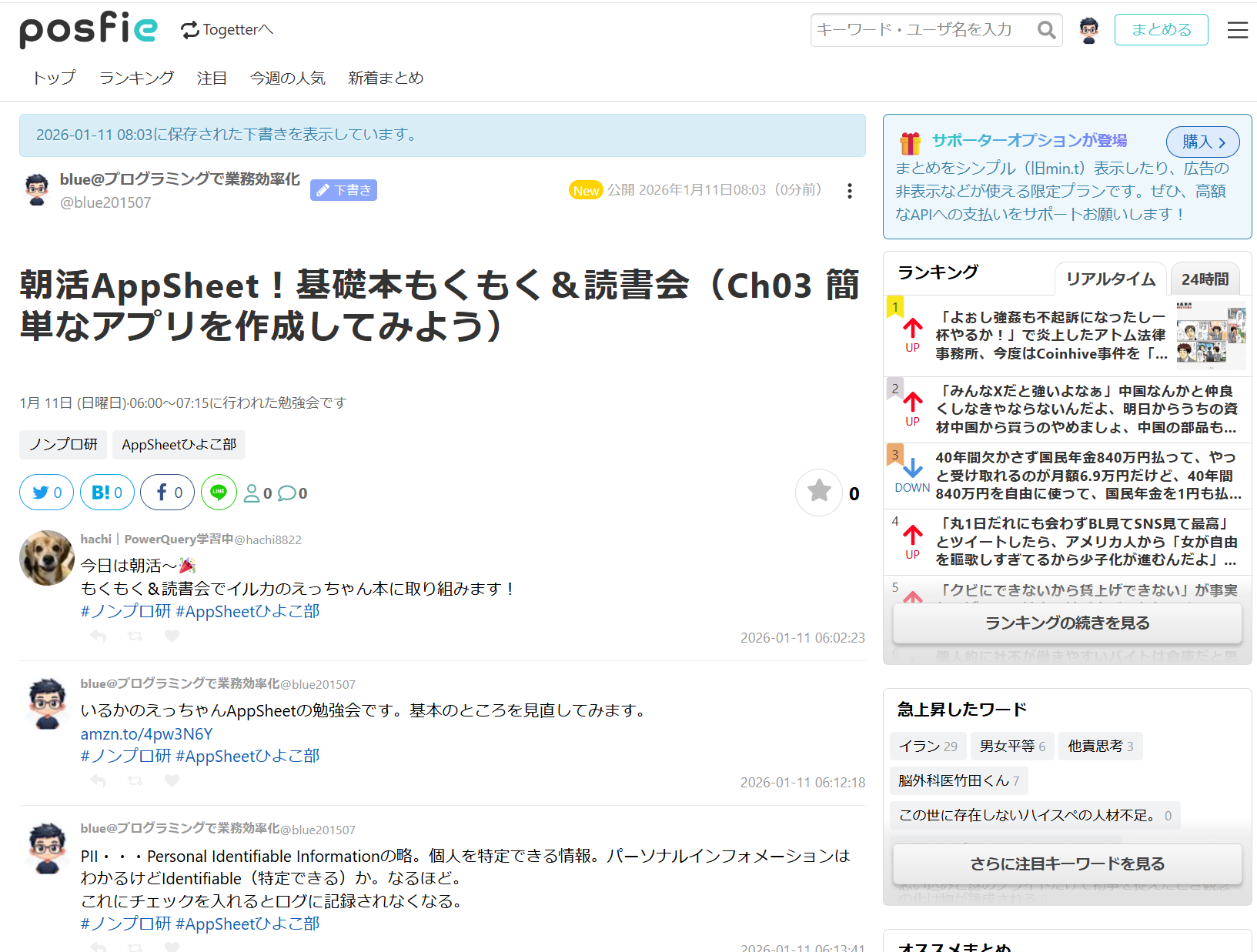The image size is (1257, 952).
Task: Click the keyword search input field
Action: click(922, 30)
